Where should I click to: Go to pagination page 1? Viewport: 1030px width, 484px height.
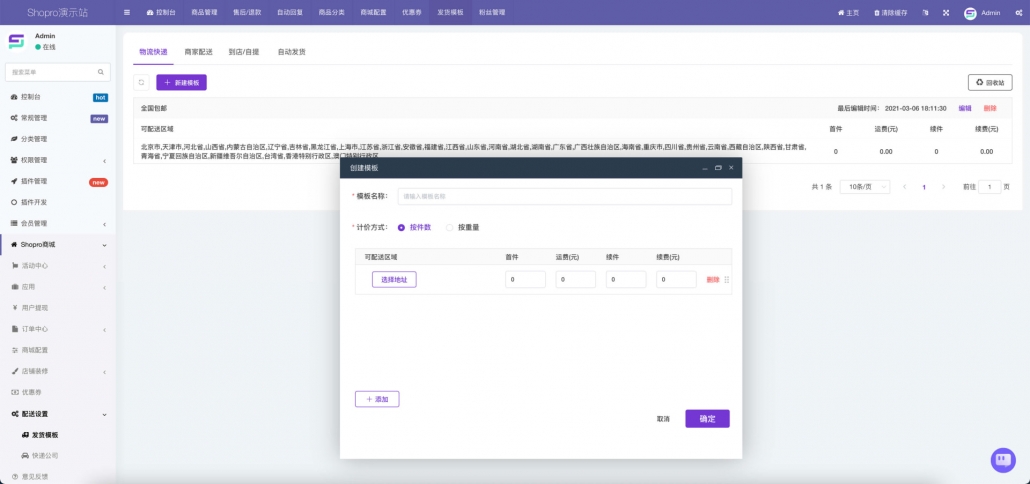(x=924, y=187)
